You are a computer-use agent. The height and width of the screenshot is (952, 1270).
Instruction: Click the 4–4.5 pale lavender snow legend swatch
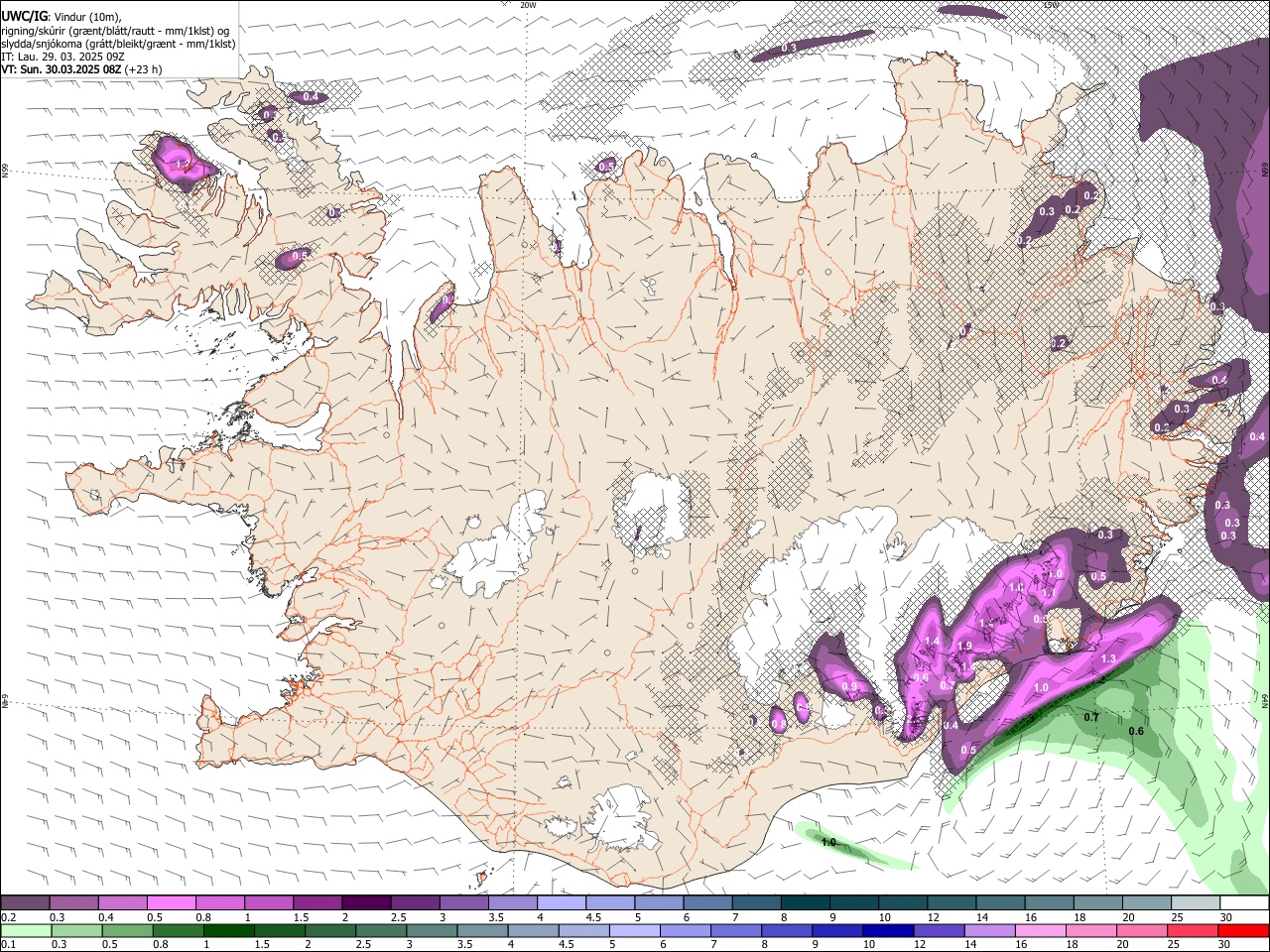click(561, 902)
